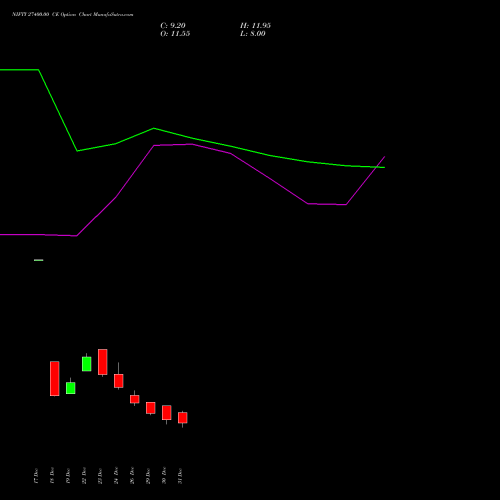The height and width of the screenshot is (500, 500).
Task: Click the 18 Dec tall red candlestick
Action: [x=55, y=379]
